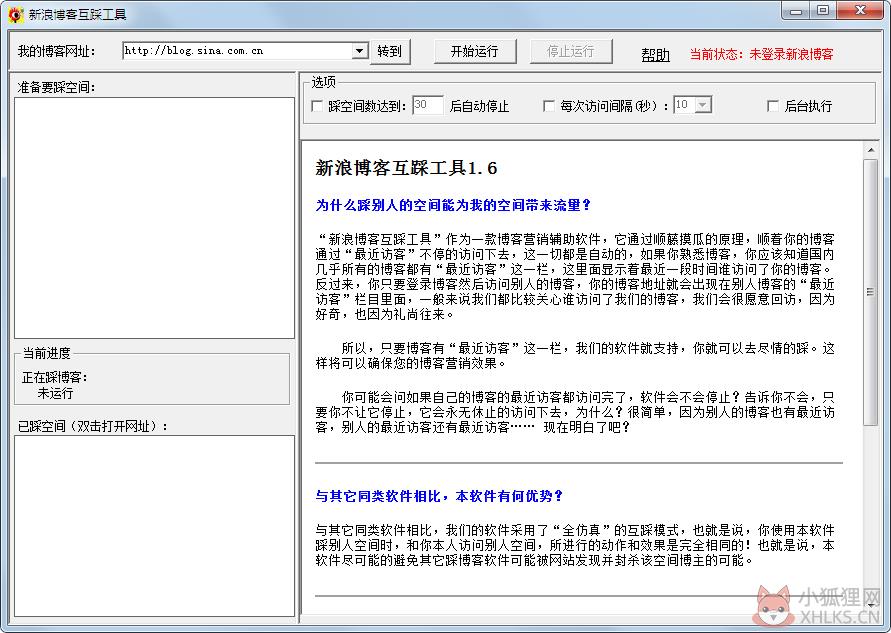Click the 我的博客网址 label
This screenshot has width=891, height=633.
pyautogui.click(x=56, y=51)
